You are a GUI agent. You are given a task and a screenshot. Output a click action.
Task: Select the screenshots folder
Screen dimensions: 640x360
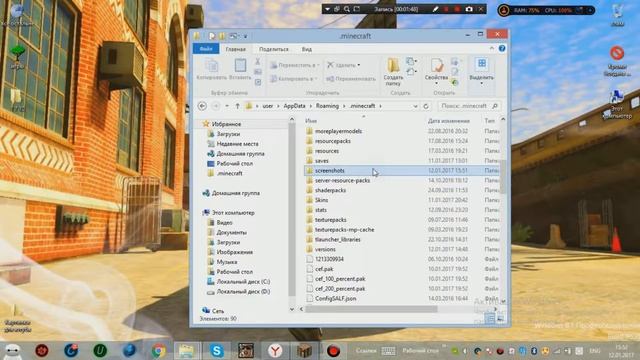pos(402,171)
